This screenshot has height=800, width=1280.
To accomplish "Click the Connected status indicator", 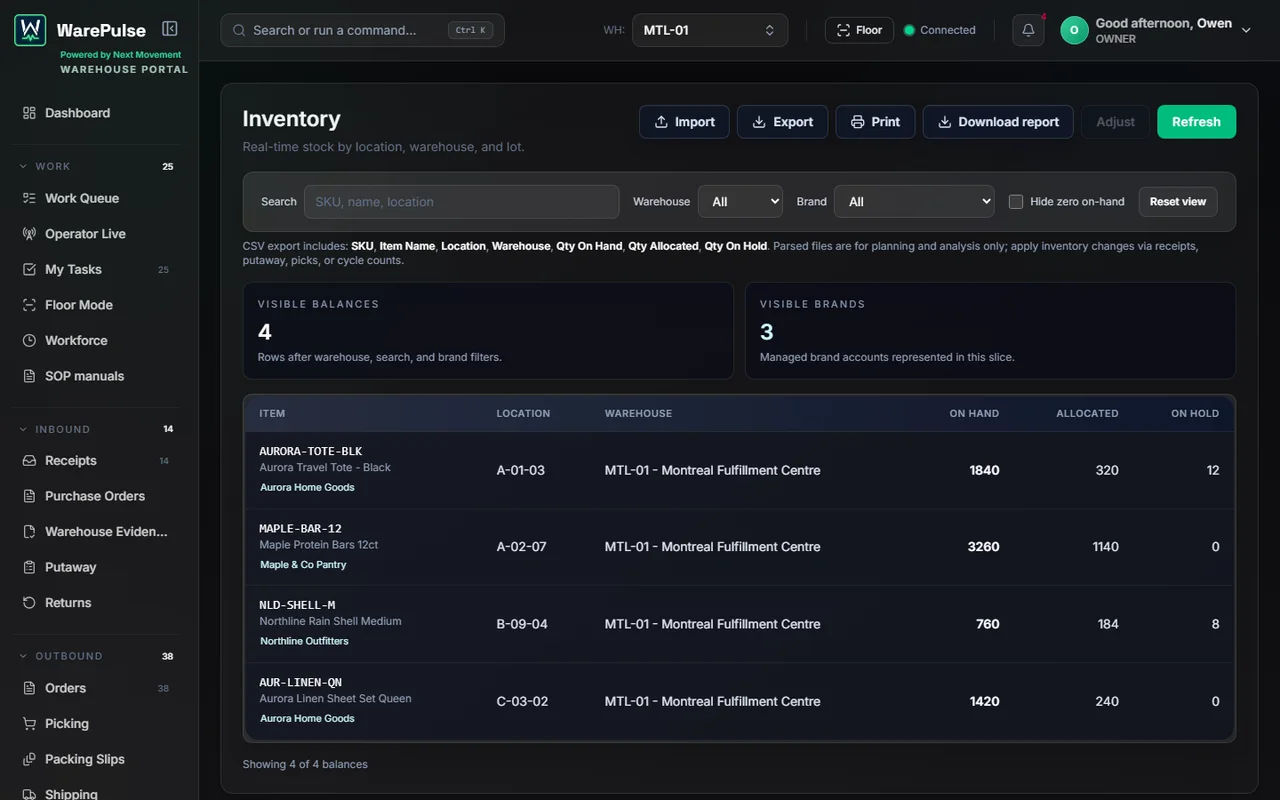I will 939,30.
